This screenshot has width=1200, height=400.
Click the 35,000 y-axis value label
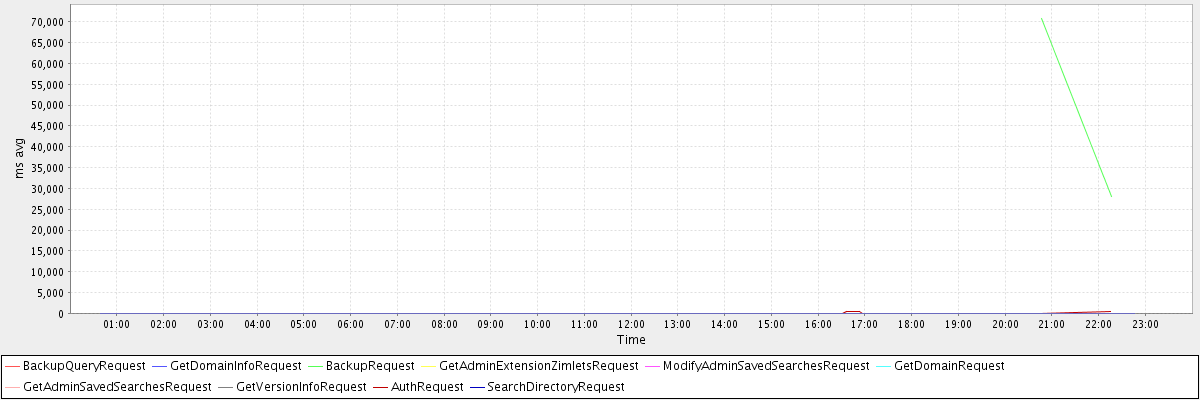48,168
